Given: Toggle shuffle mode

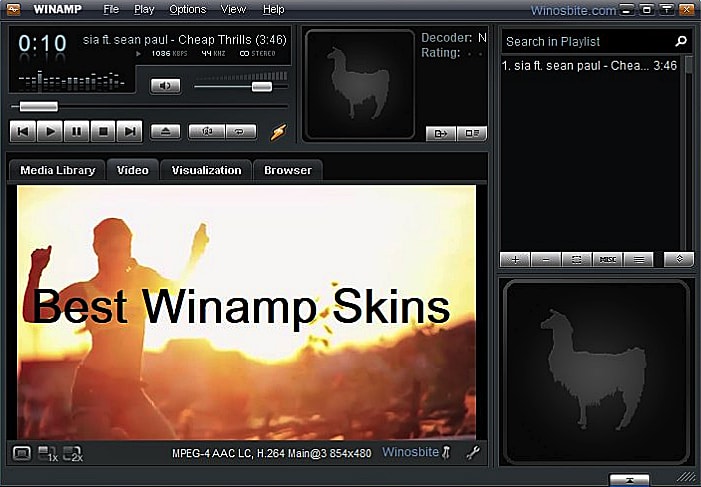Looking at the screenshot, I should pos(207,131).
